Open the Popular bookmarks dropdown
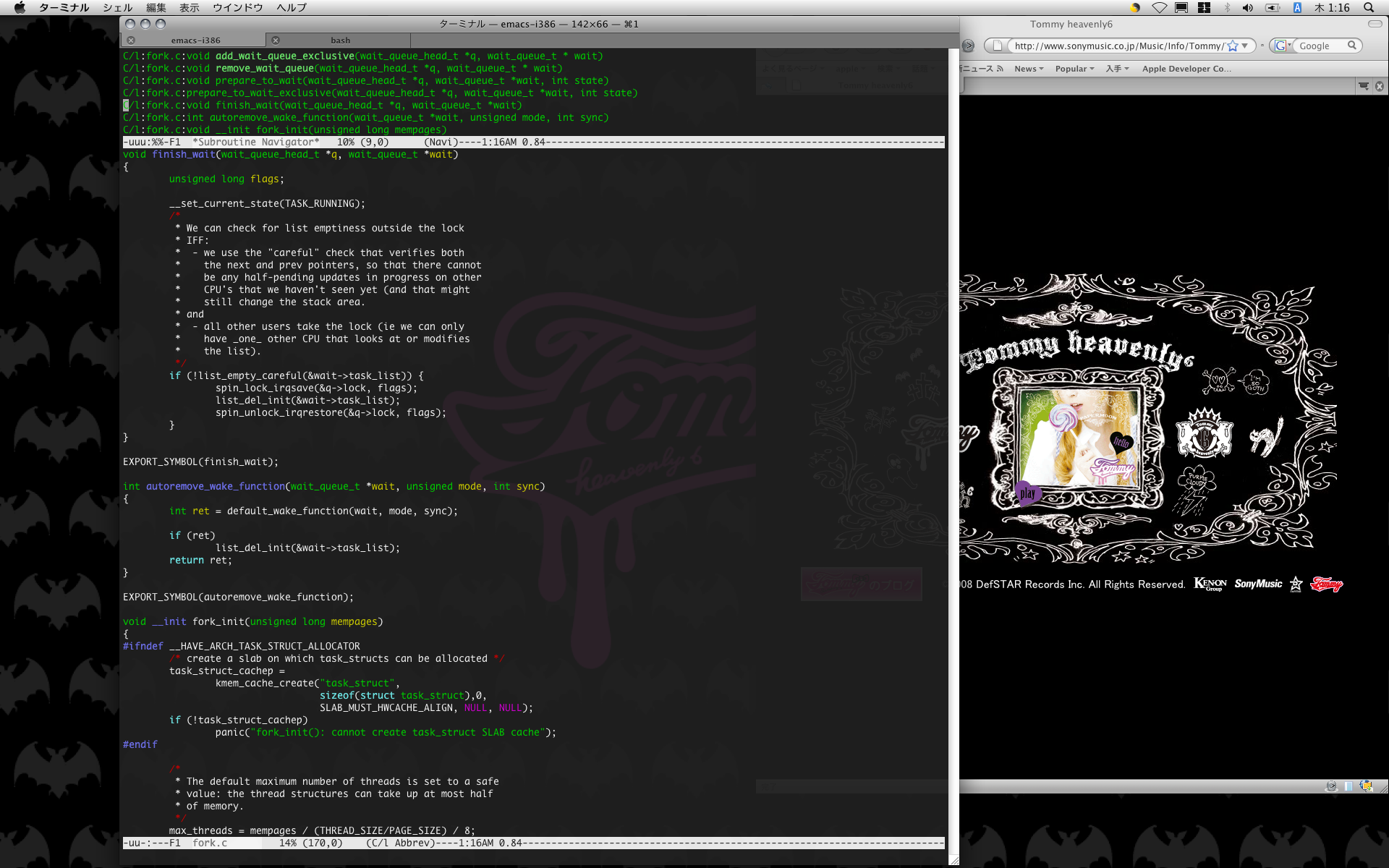 point(1074,69)
